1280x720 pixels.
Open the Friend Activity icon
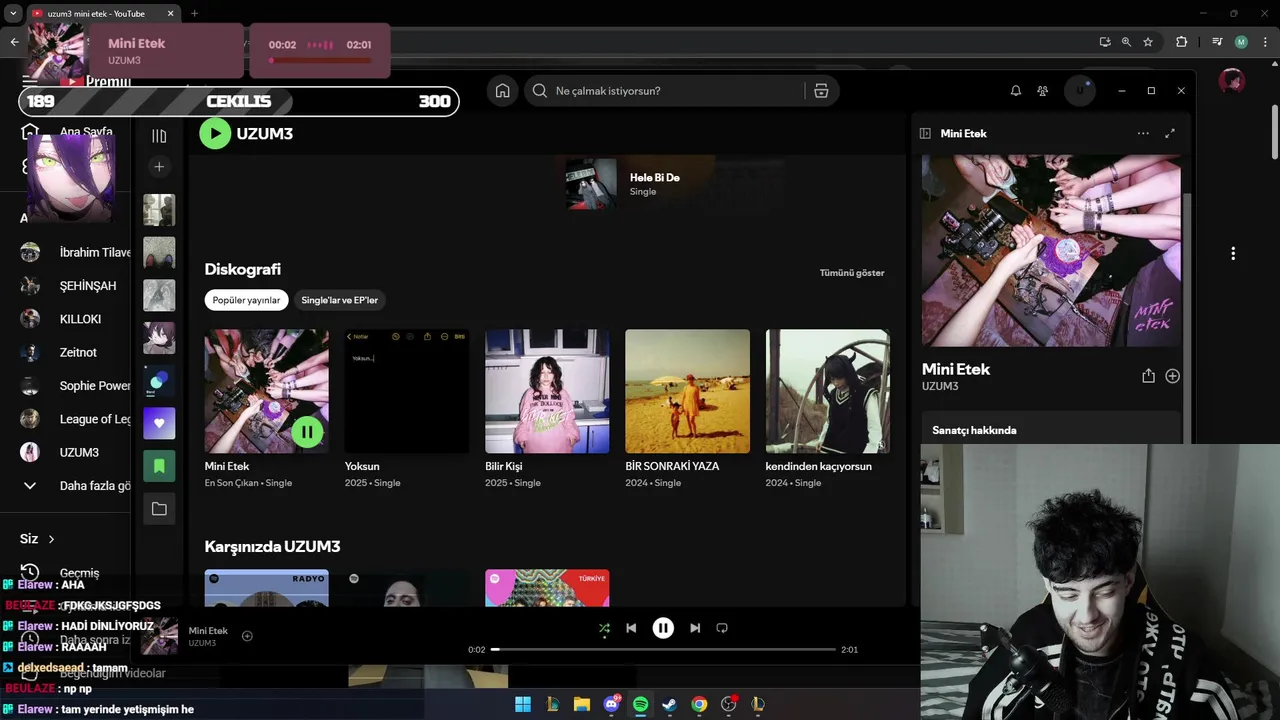point(1043,91)
